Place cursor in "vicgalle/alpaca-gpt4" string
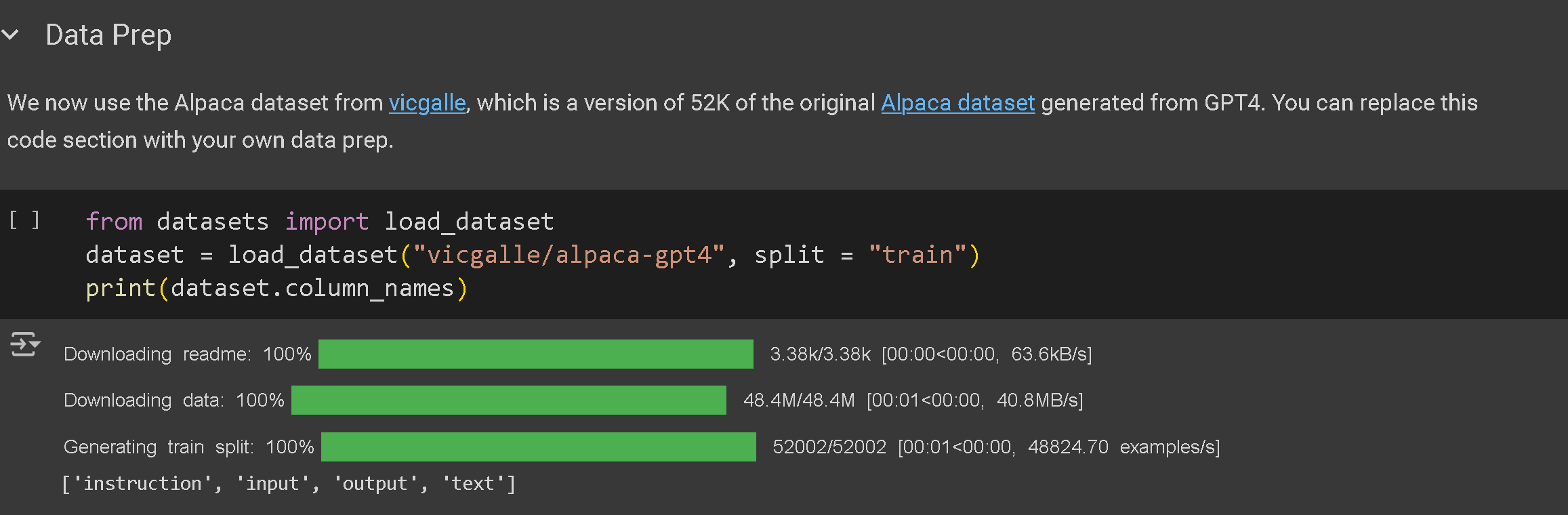Image resolution: width=1568 pixels, height=515 pixels. [568, 255]
